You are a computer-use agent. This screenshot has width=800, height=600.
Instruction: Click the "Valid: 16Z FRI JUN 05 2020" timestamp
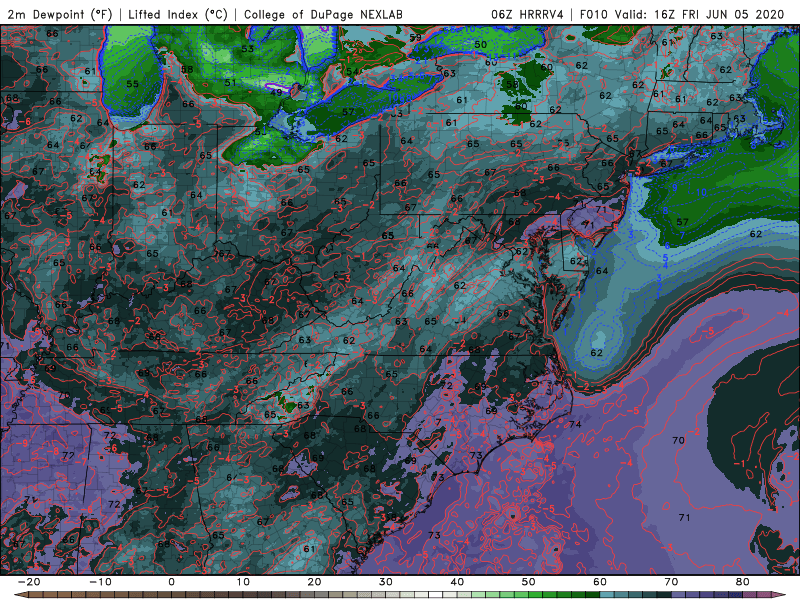[x=699, y=14]
